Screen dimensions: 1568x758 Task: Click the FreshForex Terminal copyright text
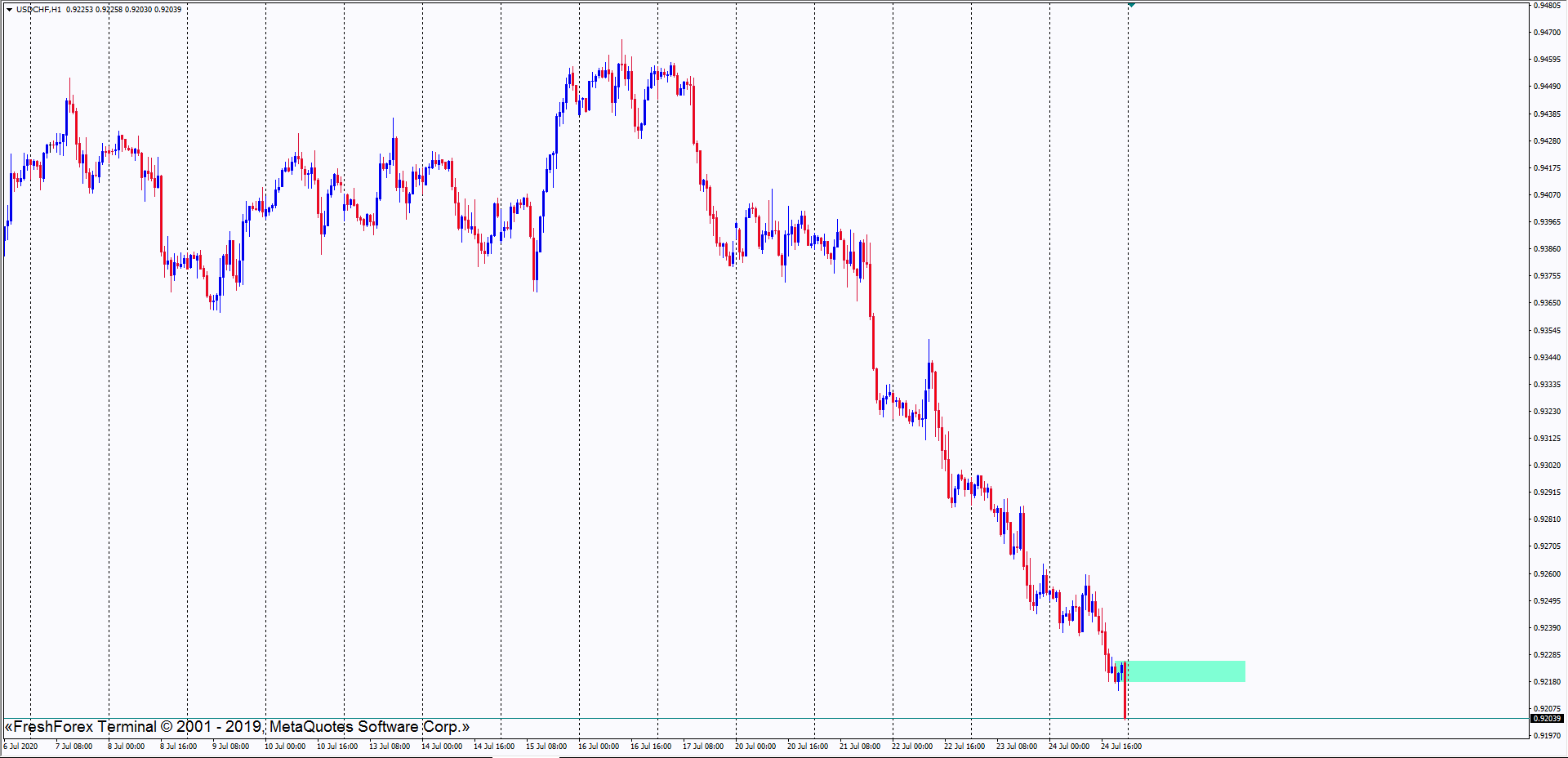click(237, 727)
